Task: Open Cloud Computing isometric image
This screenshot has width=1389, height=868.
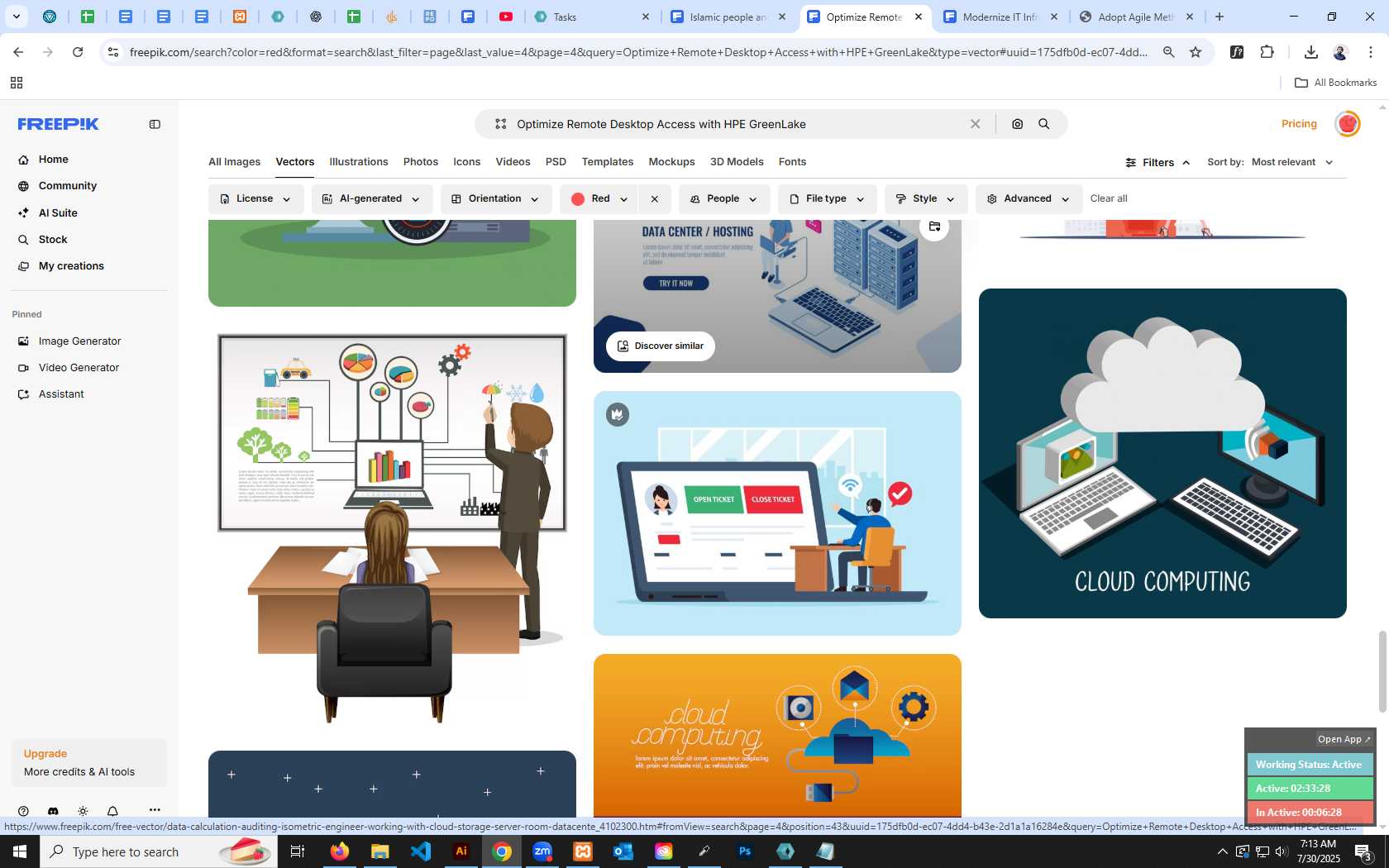Action: pyautogui.click(x=1162, y=453)
